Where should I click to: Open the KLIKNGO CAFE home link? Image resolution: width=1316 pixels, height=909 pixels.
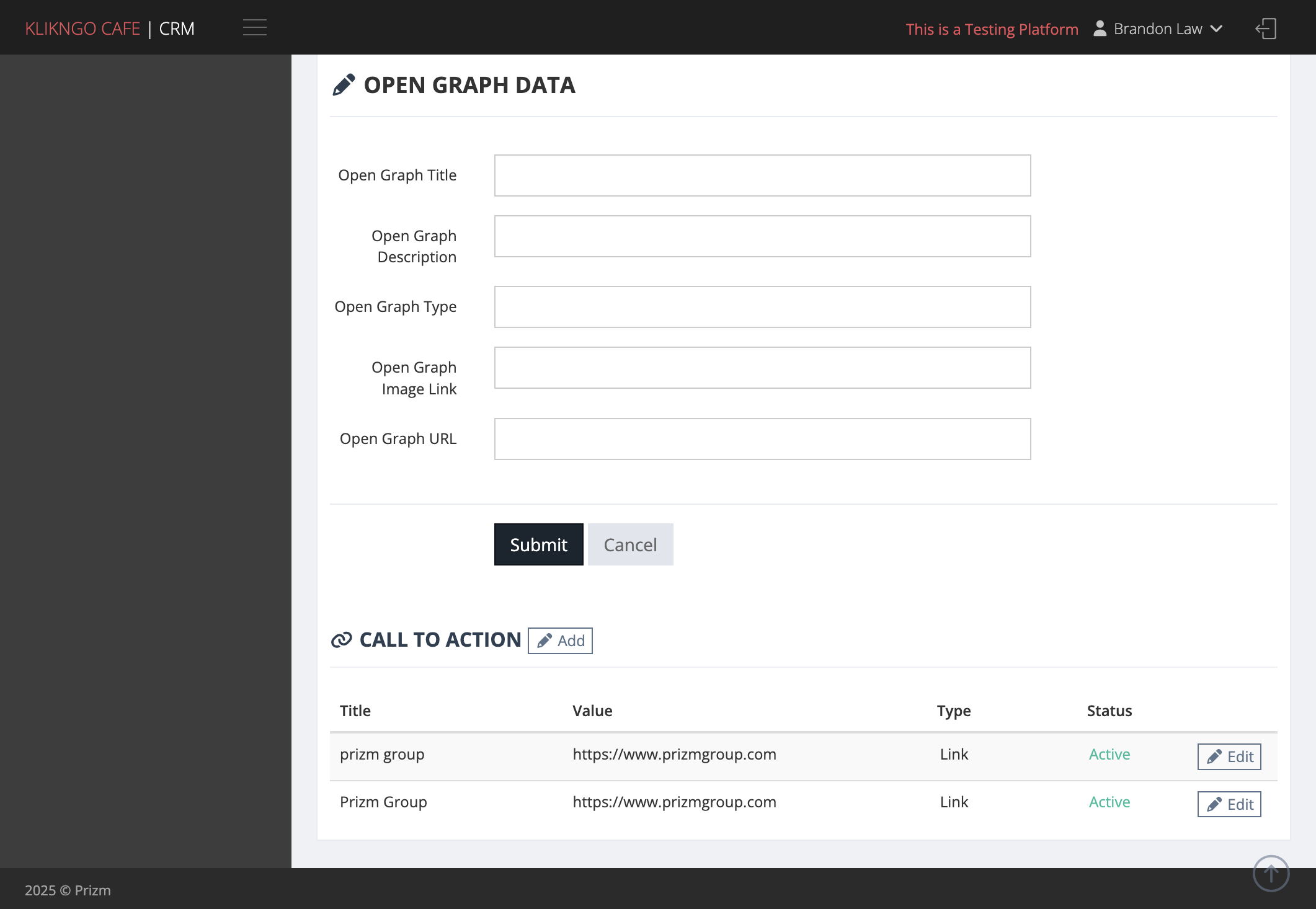pyautogui.click(x=82, y=29)
